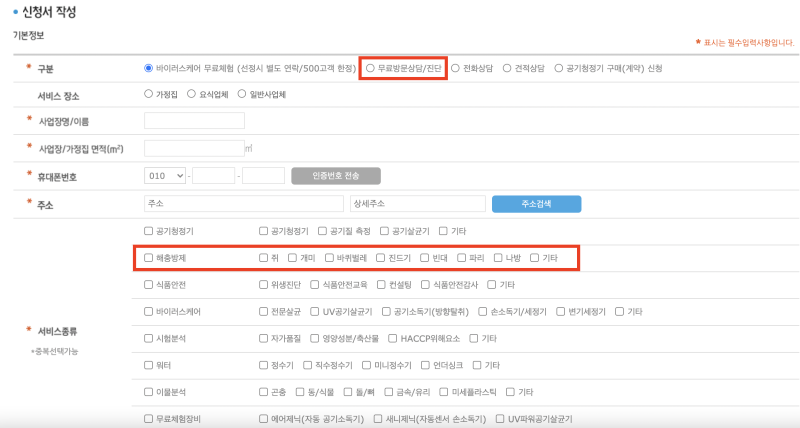Select 무료방문상담/진단 radio option

tap(370, 68)
